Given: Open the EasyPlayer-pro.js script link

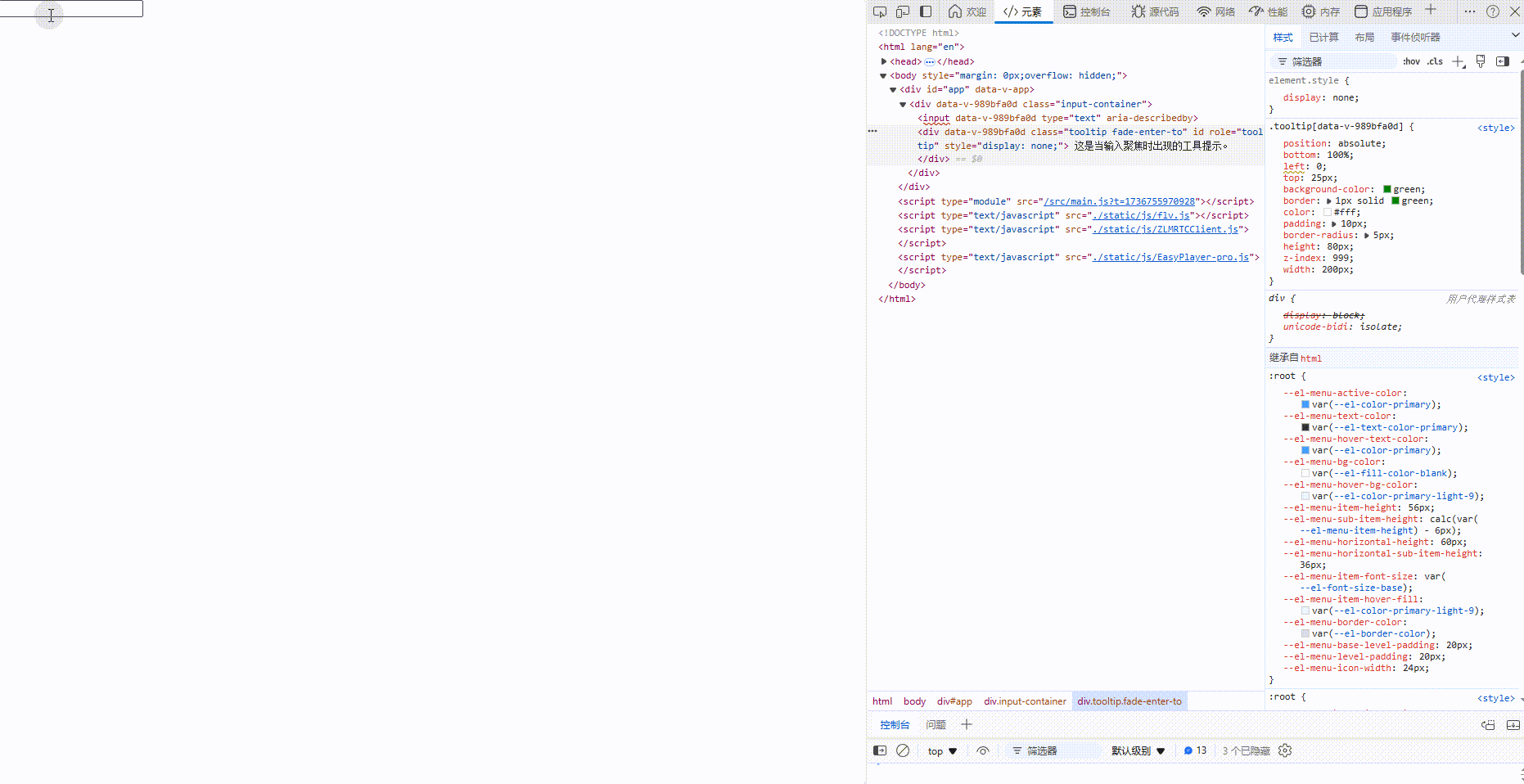Looking at the screenshot, I should [x=1171, y=257].
